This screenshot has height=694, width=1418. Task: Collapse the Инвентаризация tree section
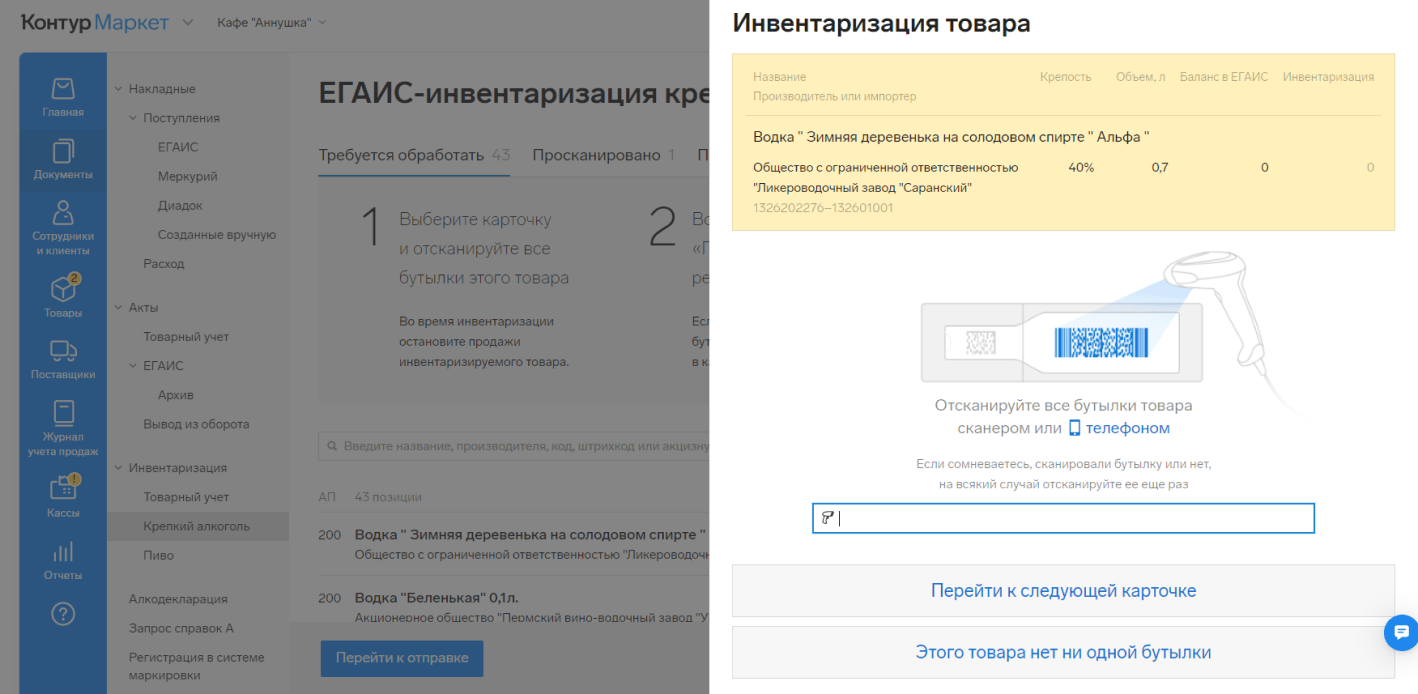click(x=119, y=468)
